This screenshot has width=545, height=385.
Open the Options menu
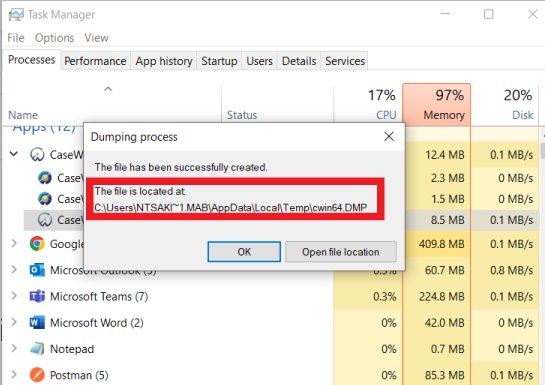(x=55, y=38)
